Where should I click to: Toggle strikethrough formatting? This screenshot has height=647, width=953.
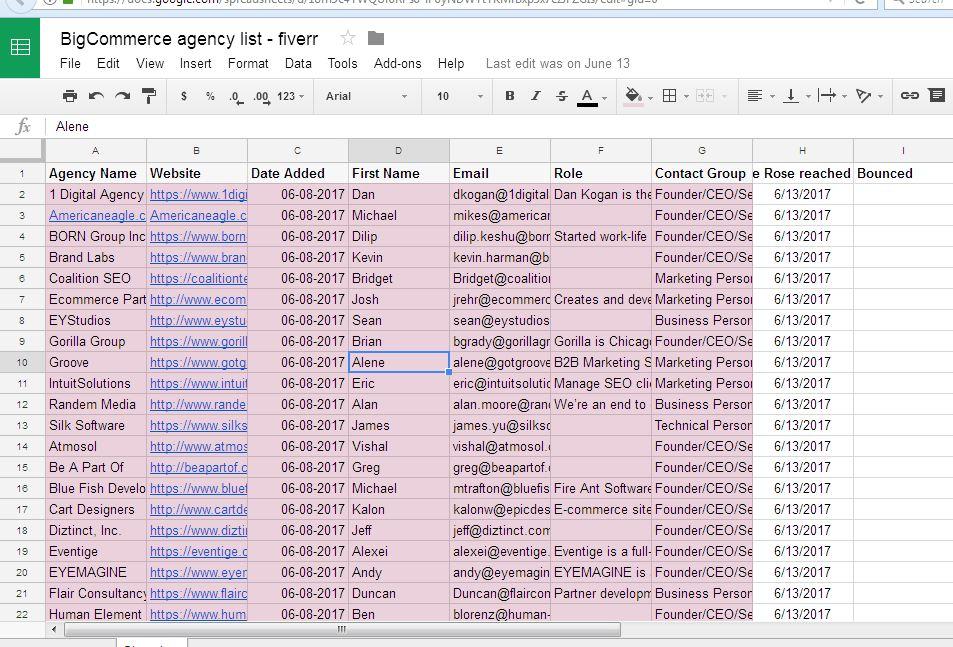pos(560,95)
